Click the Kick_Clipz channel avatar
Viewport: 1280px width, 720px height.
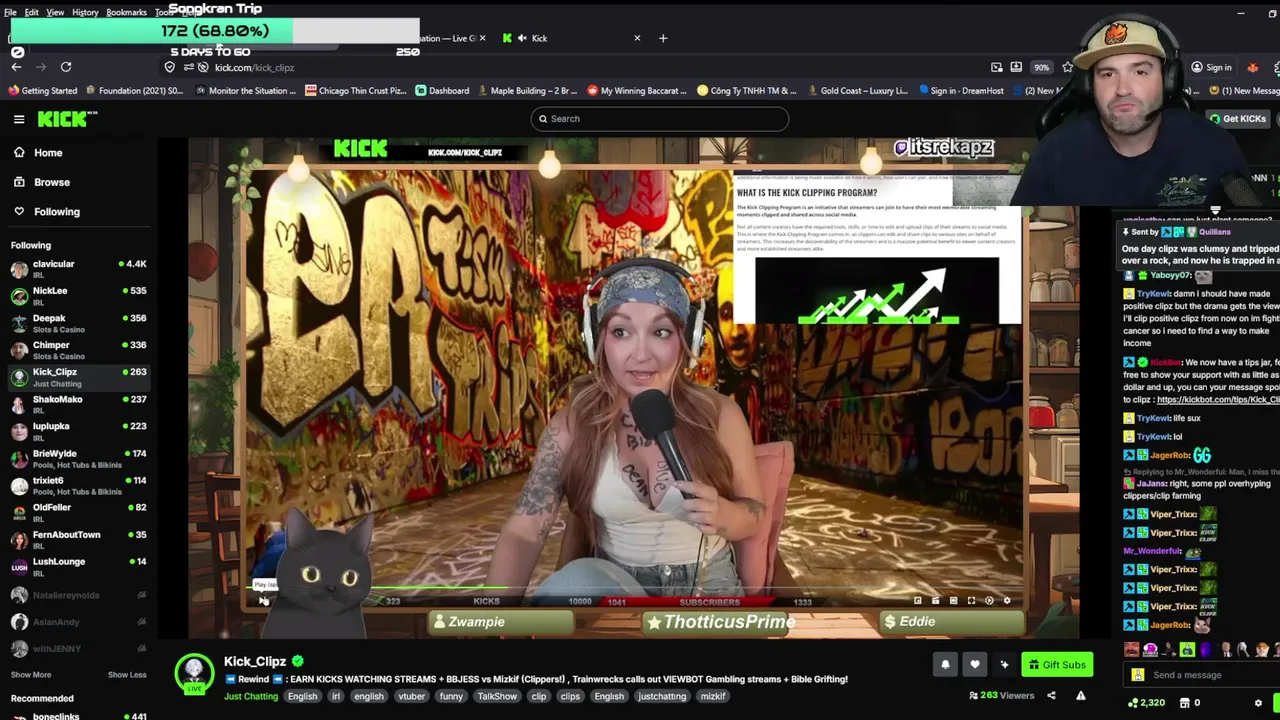click(x=194, y=674)
